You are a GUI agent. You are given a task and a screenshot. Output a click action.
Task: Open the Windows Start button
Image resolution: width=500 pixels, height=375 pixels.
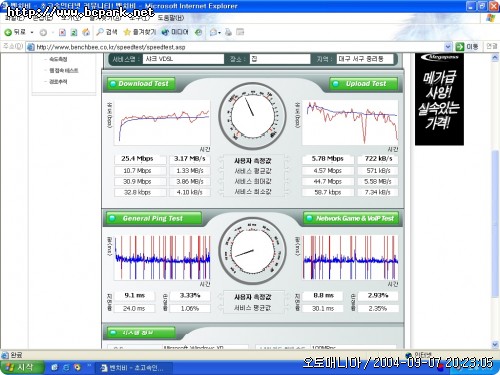22,367
